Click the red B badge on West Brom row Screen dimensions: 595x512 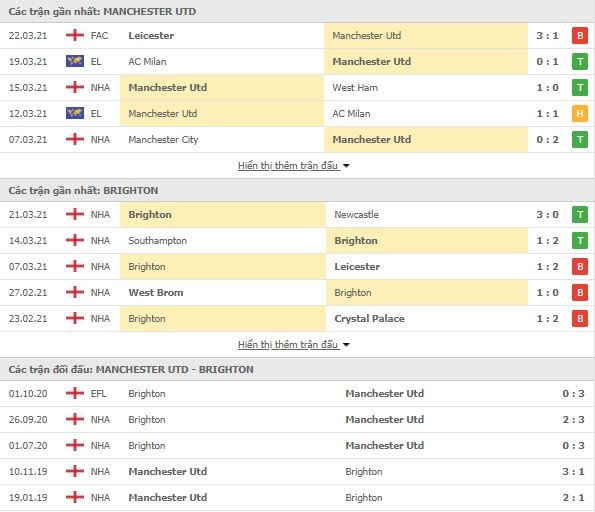coord(580,293)
